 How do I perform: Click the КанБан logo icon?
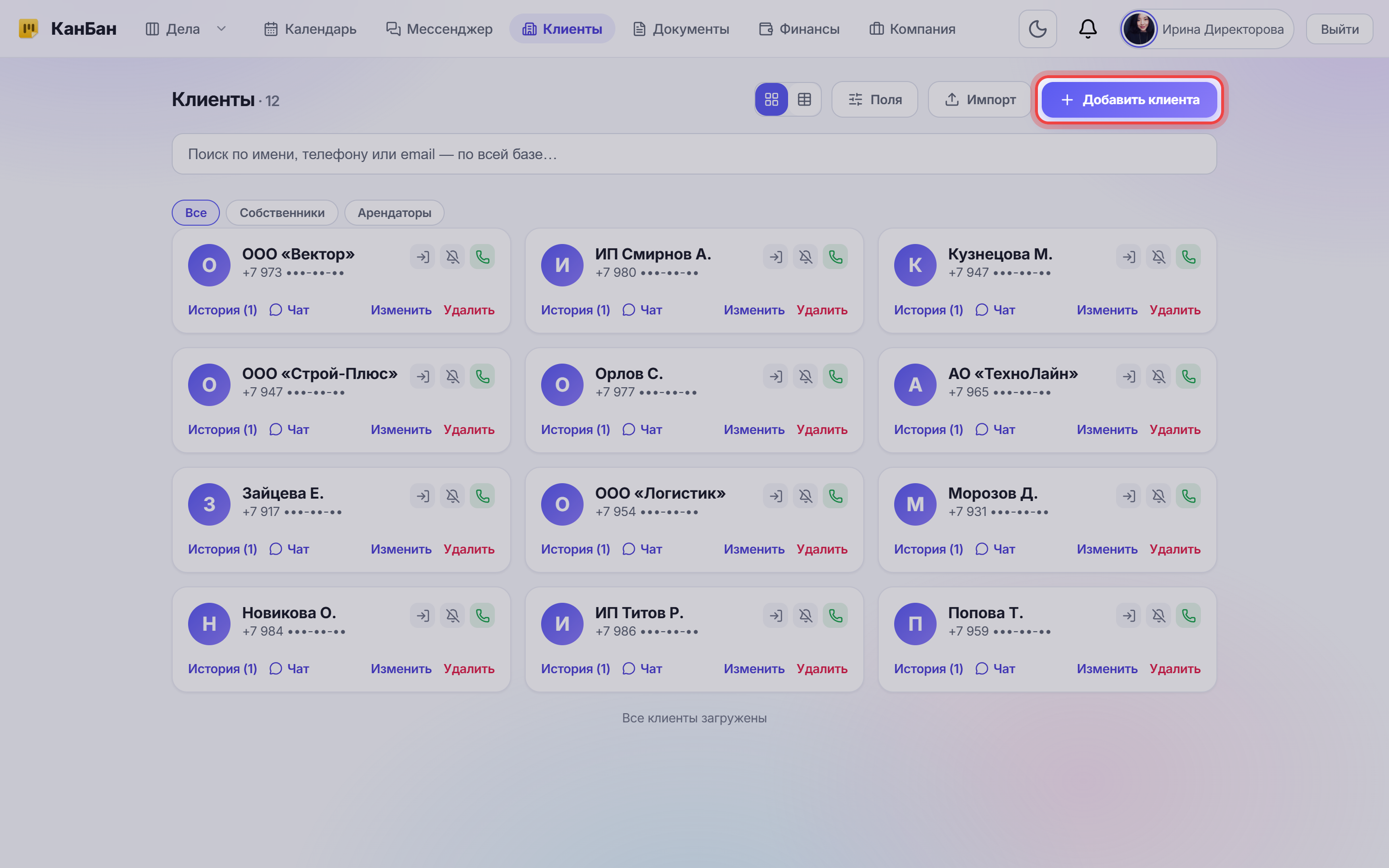[28, 29]
